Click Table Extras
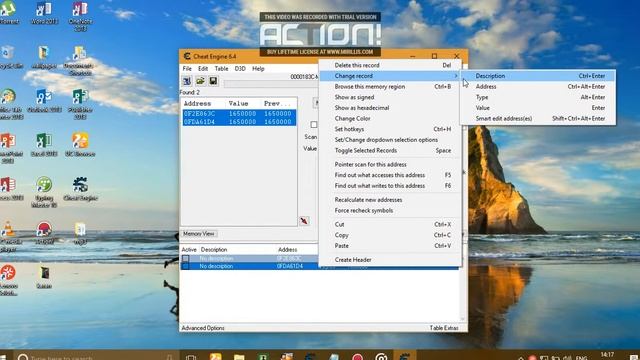The width and height of the screenshot is (640, 360). (444, 328)
